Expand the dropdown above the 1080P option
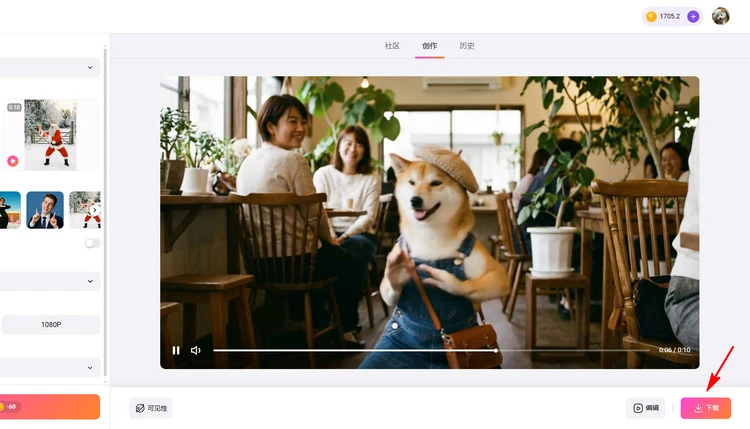Viewport: 750px width, 429px height. (x=90, y=282)
